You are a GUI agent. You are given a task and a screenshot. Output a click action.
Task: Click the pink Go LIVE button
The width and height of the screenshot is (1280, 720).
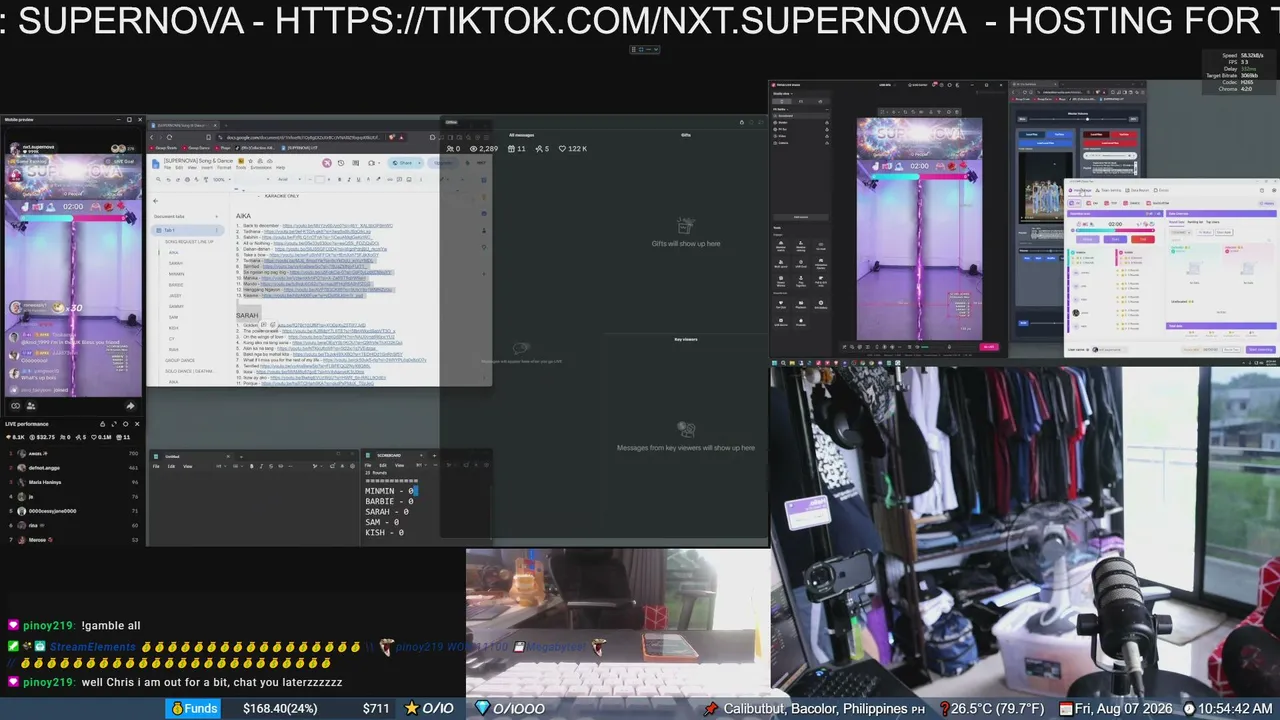(x=990, y=347)
